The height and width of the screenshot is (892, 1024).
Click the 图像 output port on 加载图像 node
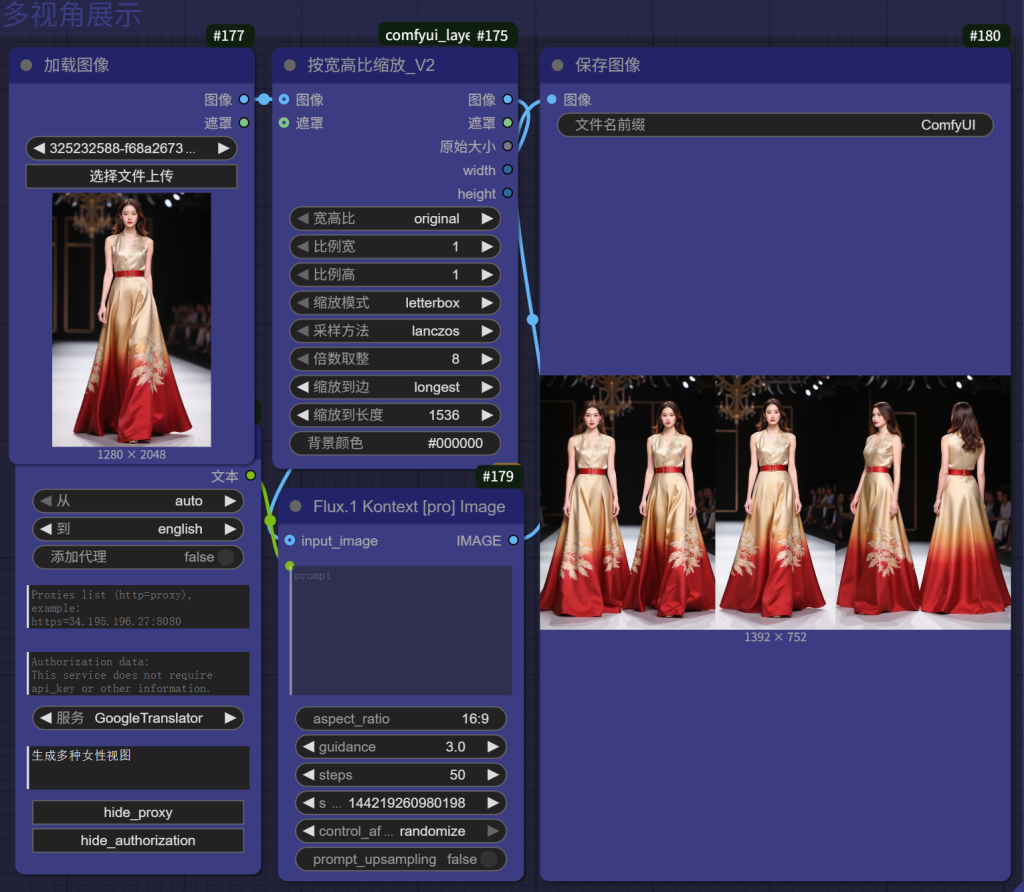click(244, 100)
